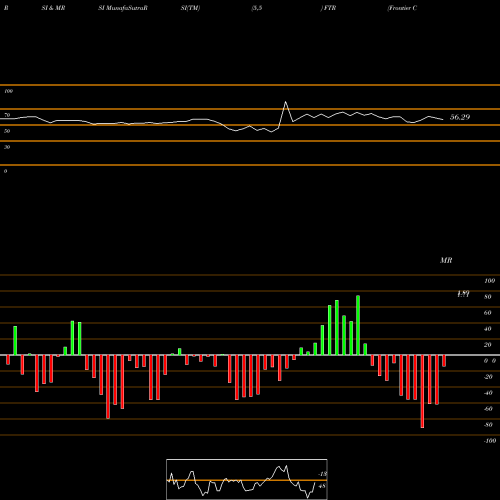
Task: Click the 20 label on the MR axis
Action: click(487, 345)
